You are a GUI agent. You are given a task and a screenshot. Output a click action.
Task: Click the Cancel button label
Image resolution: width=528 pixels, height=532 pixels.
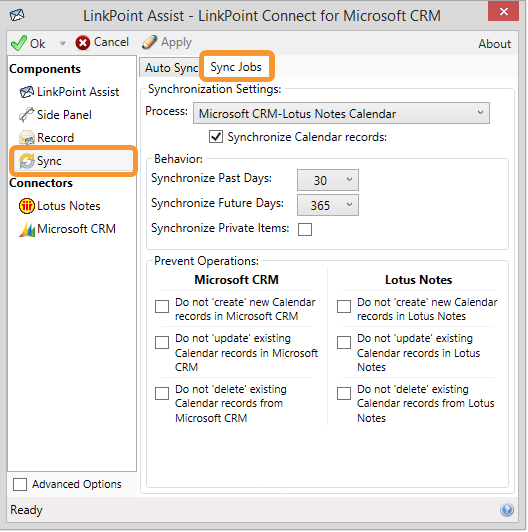coord(111,42)
